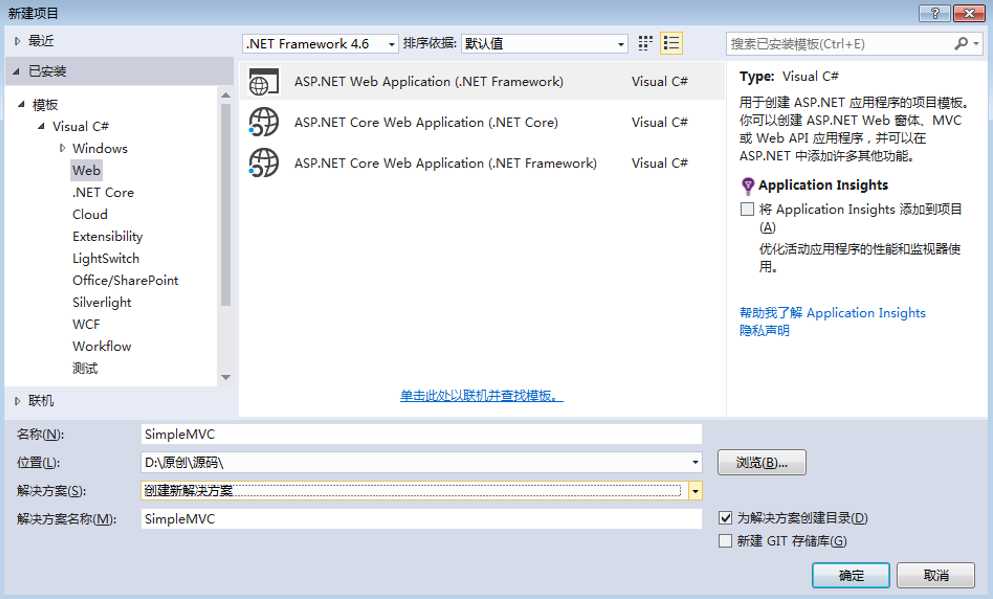Close the 新建项目 dialog

coord(969,13)
